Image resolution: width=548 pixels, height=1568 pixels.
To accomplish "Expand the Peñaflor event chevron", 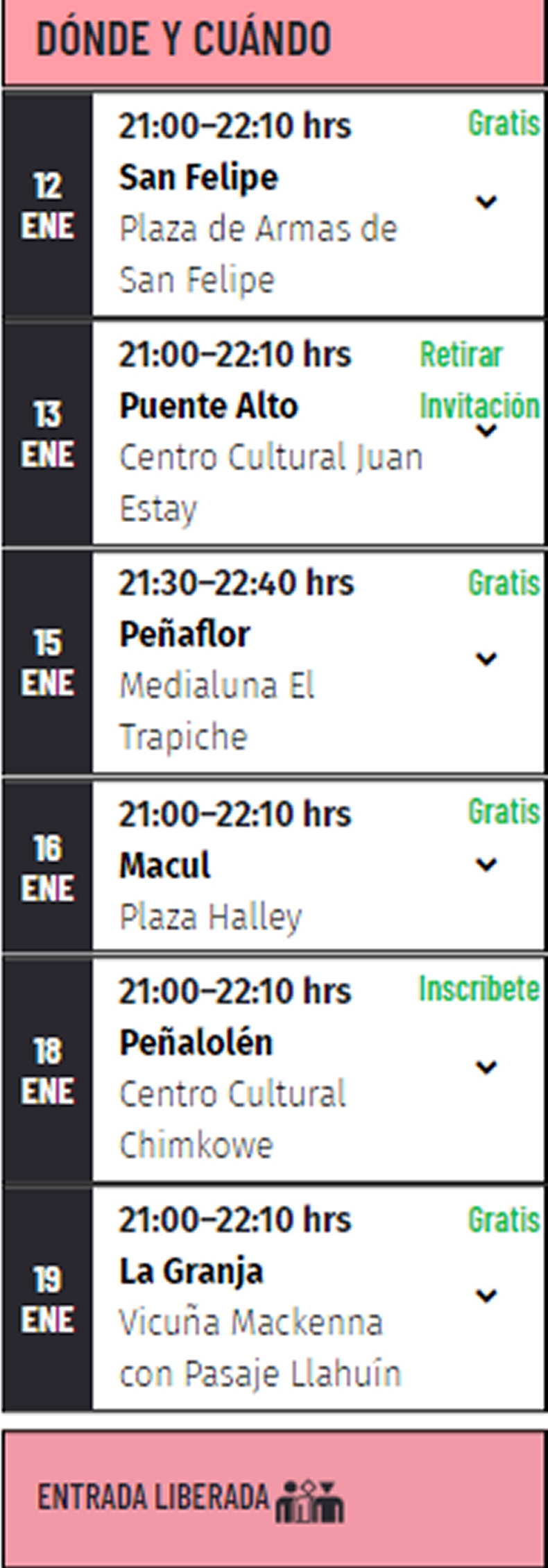I will [x=486, y=658].
